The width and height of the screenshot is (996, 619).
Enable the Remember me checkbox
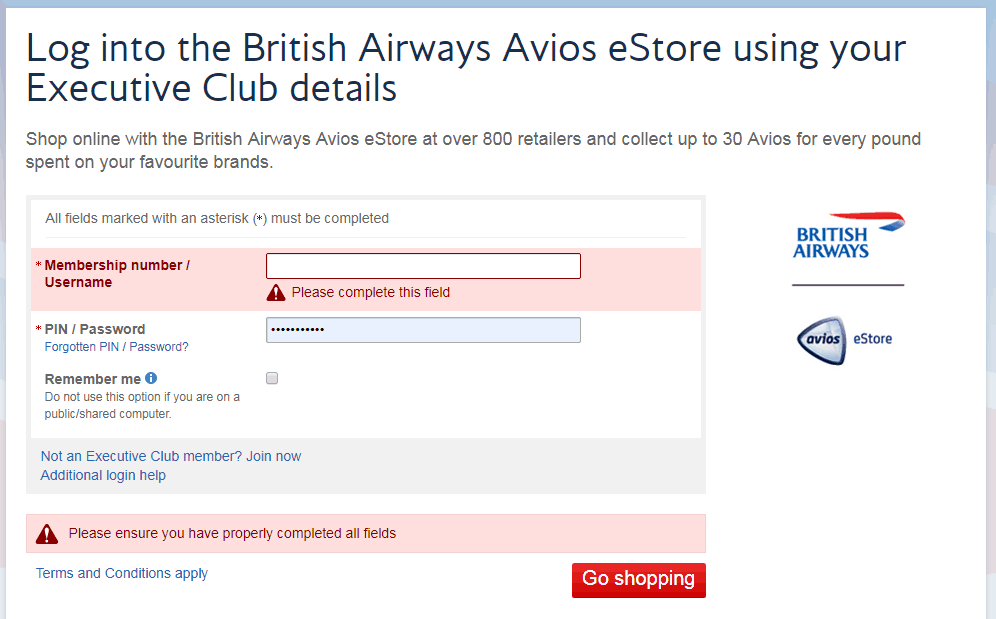coord(271,377)
